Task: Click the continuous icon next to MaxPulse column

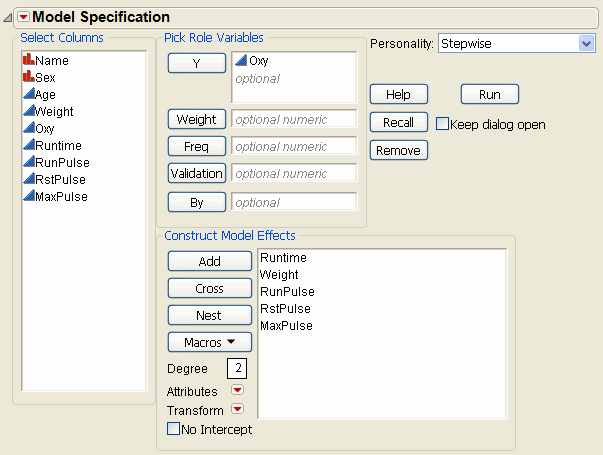Action: point(27,196)
